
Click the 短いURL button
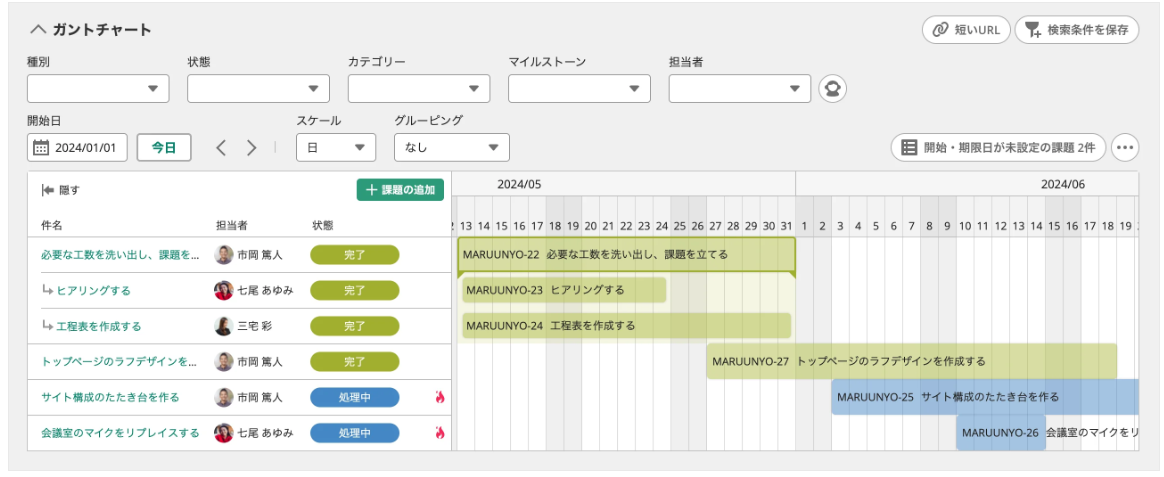966,30
